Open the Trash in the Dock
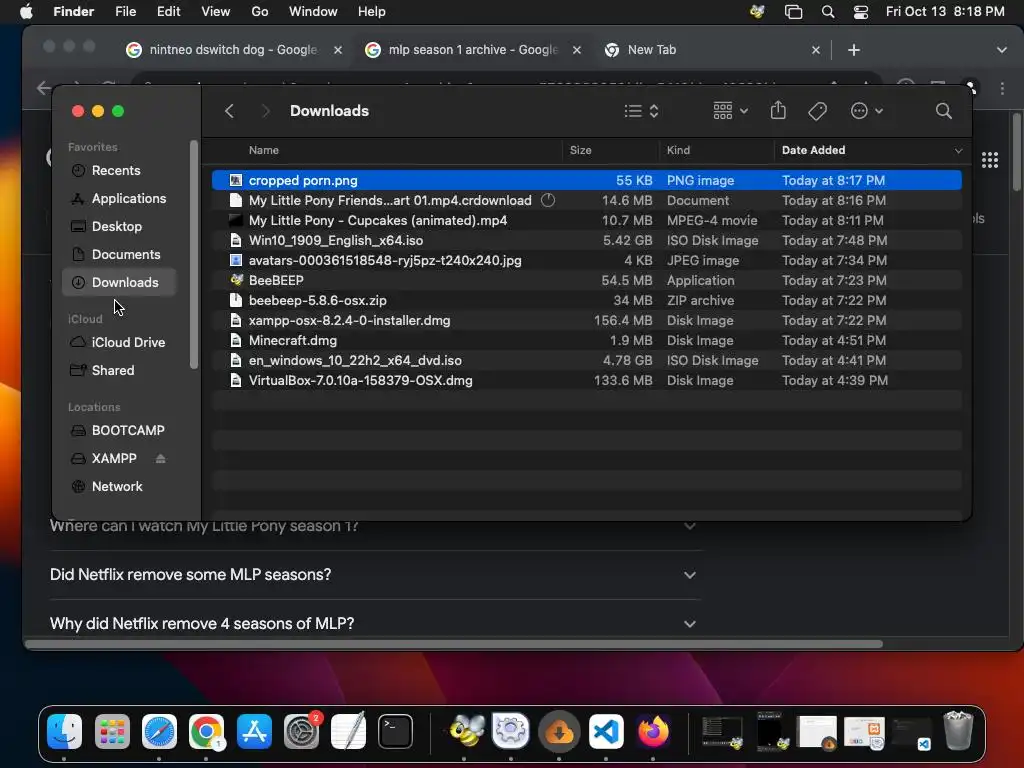The height and width of the screenshot is (768, 1024). 958,731
